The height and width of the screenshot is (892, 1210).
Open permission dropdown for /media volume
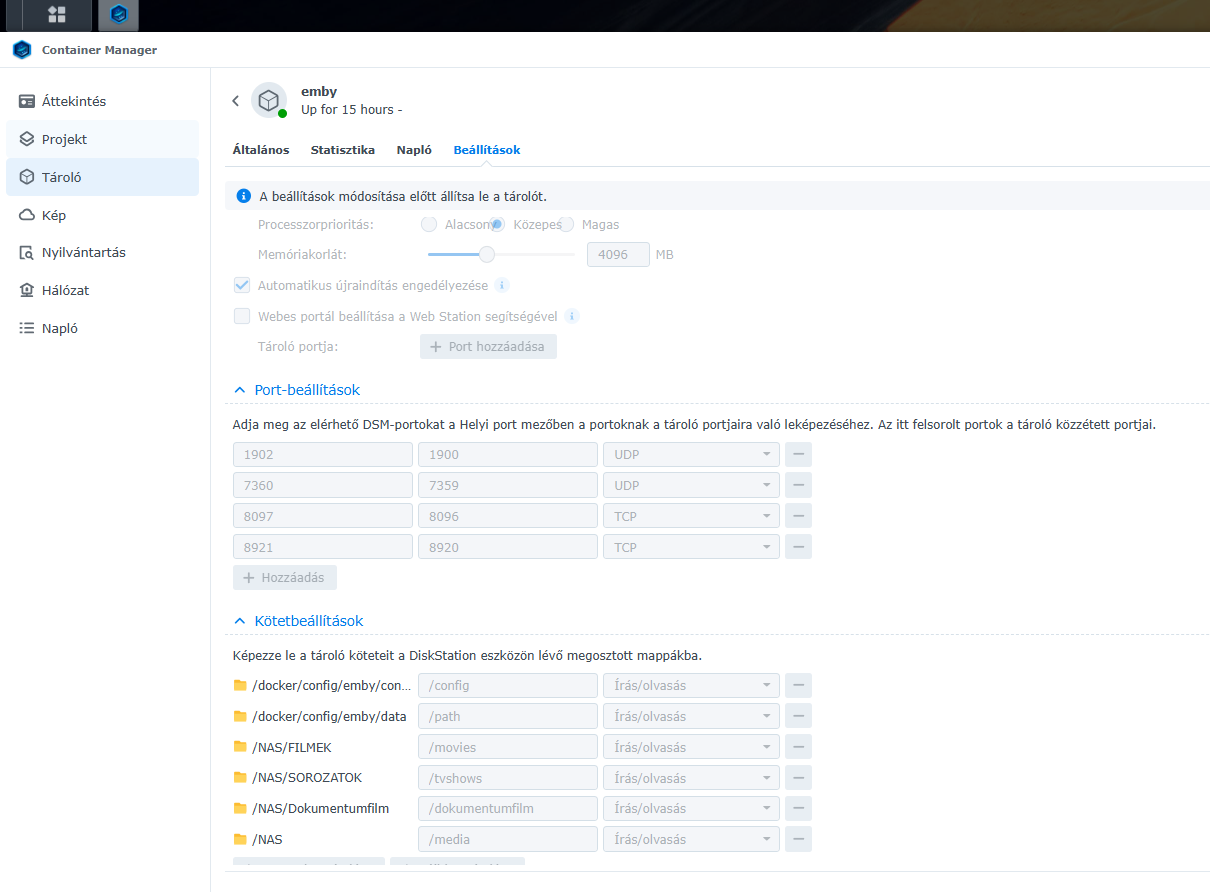691,840
